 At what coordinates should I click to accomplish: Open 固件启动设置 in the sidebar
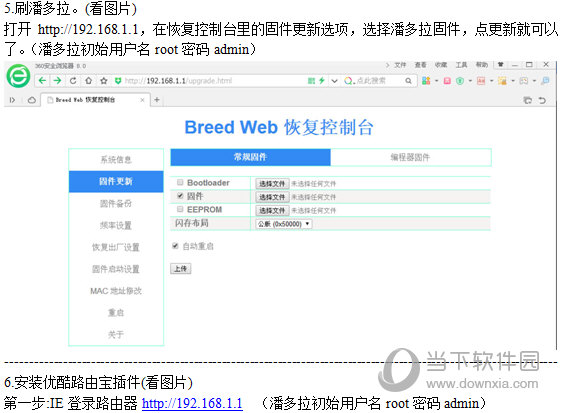tap(116, 269)
